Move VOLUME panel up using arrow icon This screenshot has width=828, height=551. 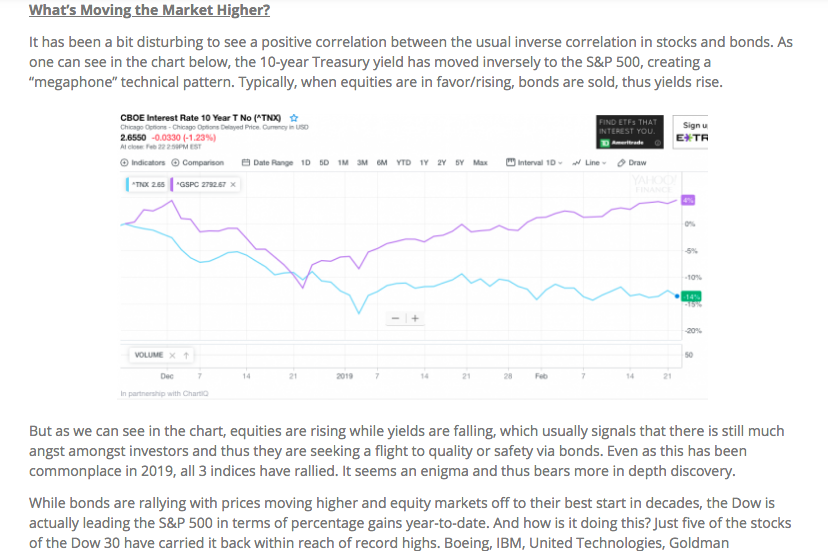[185, 355]
